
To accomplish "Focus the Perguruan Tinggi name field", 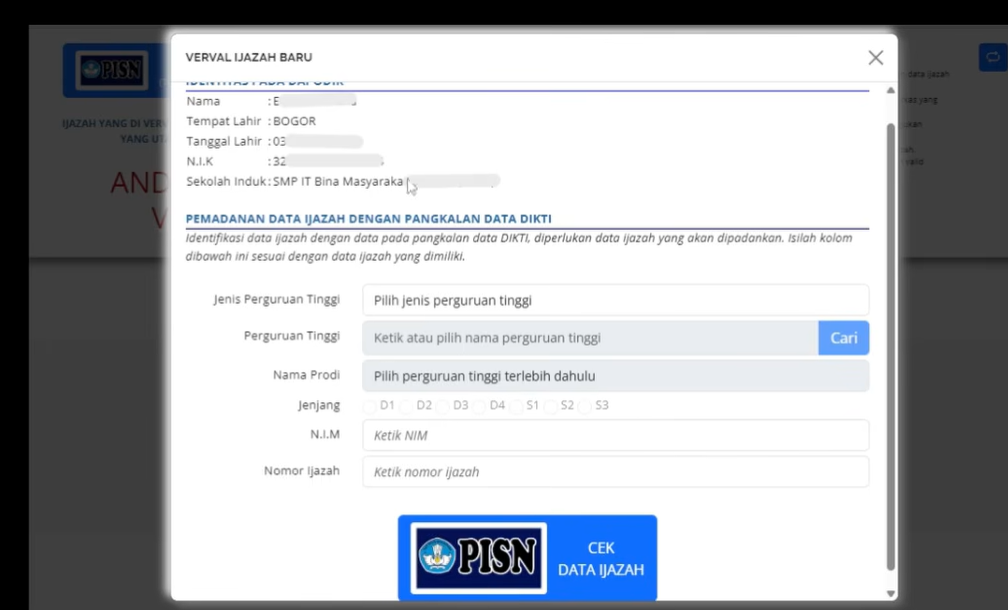I will pyautogui.click(x=590, y=337).
